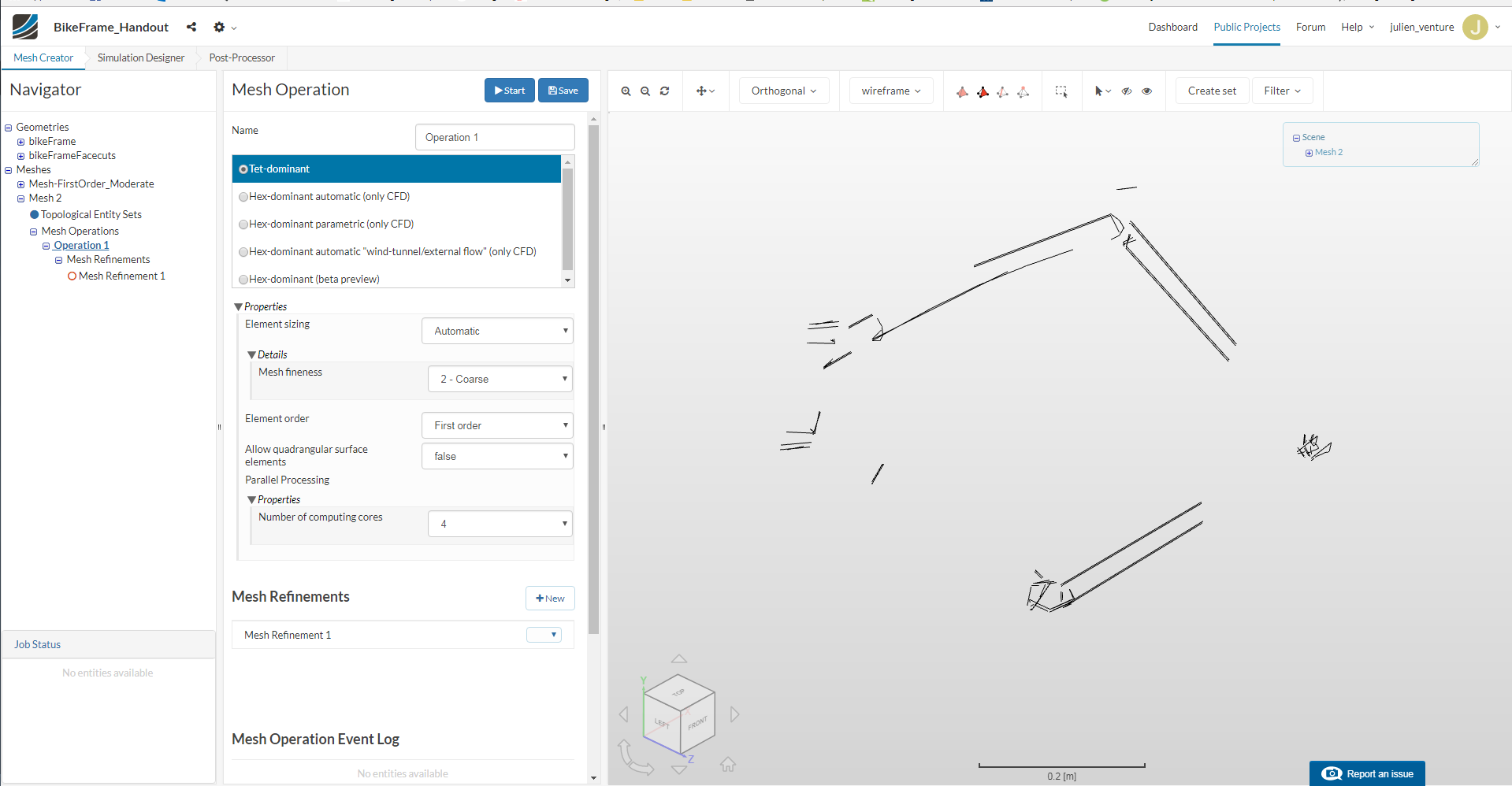
Task: Click Report an issue button
Action: pos(1367,773)
